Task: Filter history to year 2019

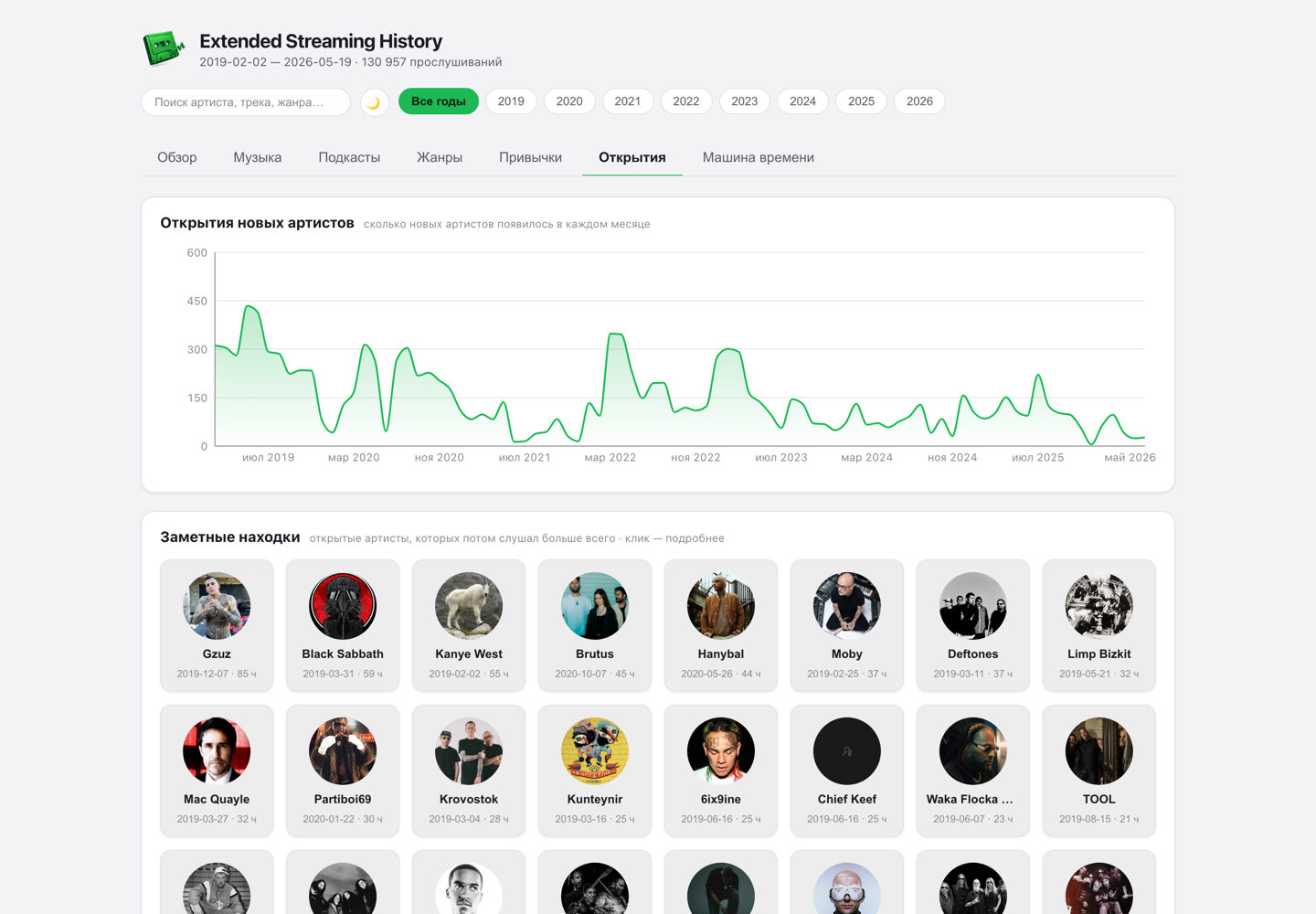Action: pos(511,101)
